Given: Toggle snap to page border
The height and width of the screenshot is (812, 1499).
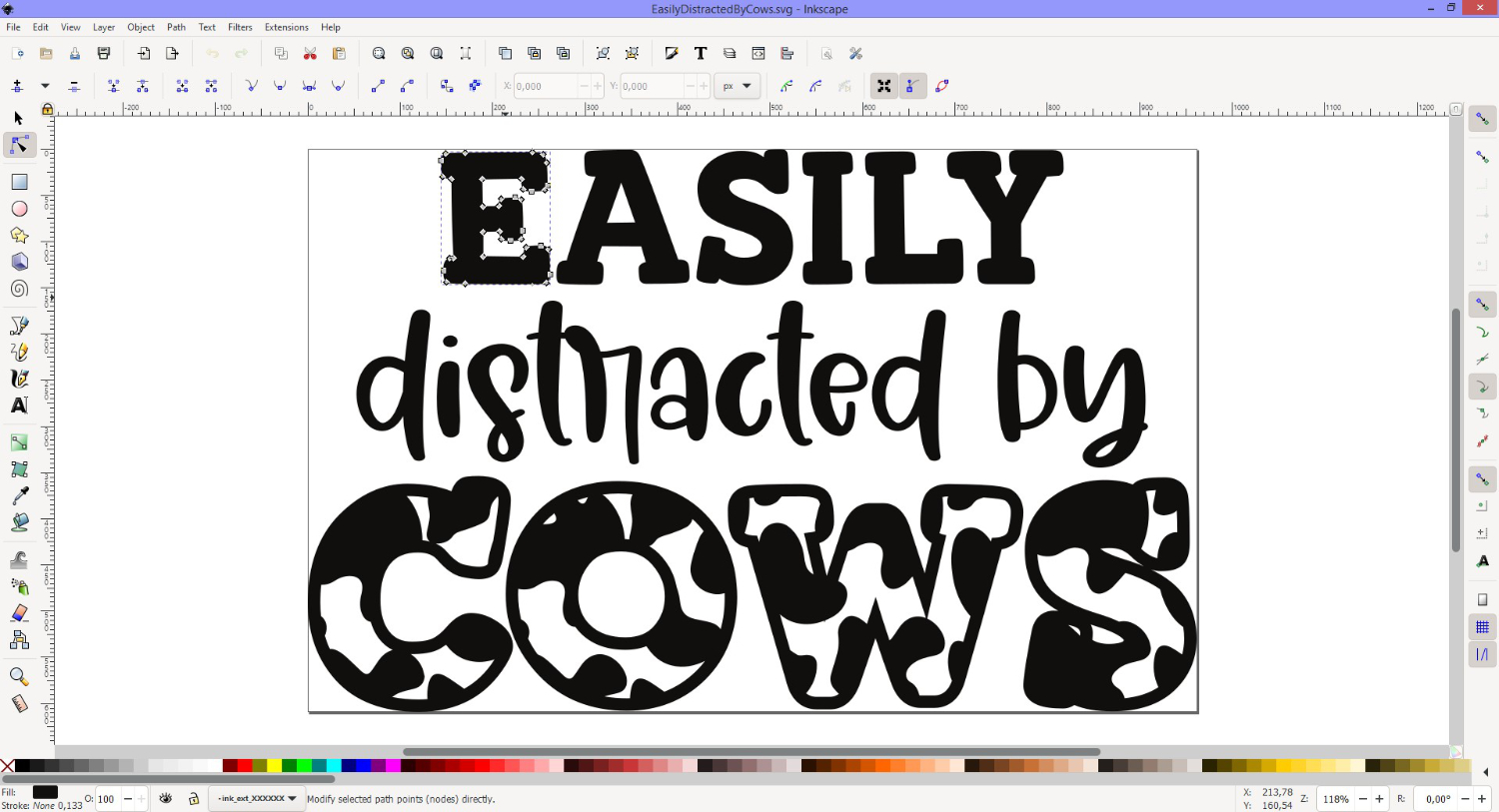Looking at the screenshot, I should (x=1482, y=600).
